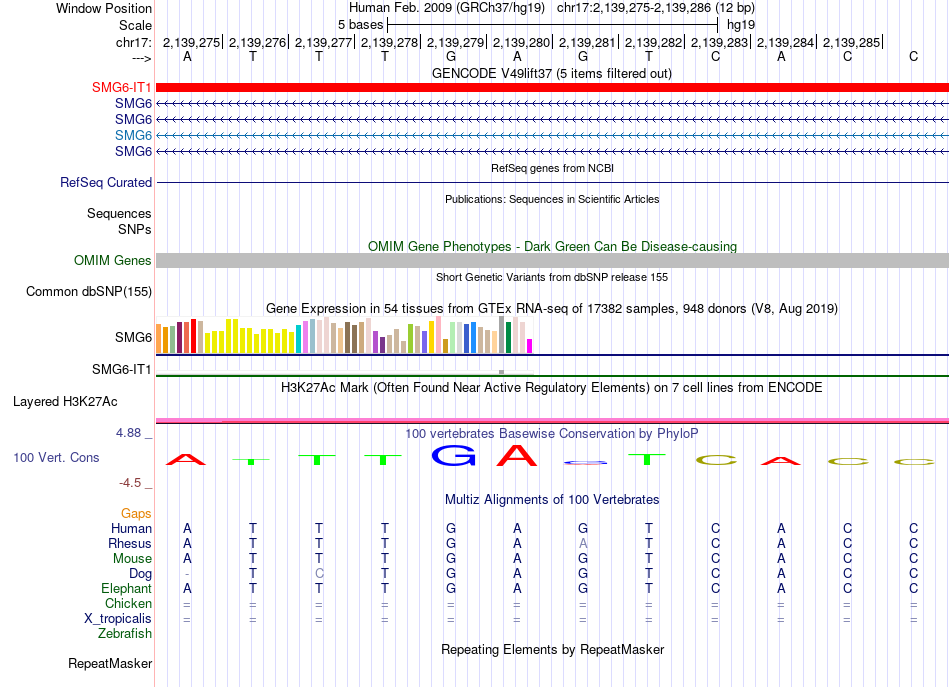The height and width of the screenshot is (687, 950).
Task: Click the Sequences publications label
Action: pos(119,213)
